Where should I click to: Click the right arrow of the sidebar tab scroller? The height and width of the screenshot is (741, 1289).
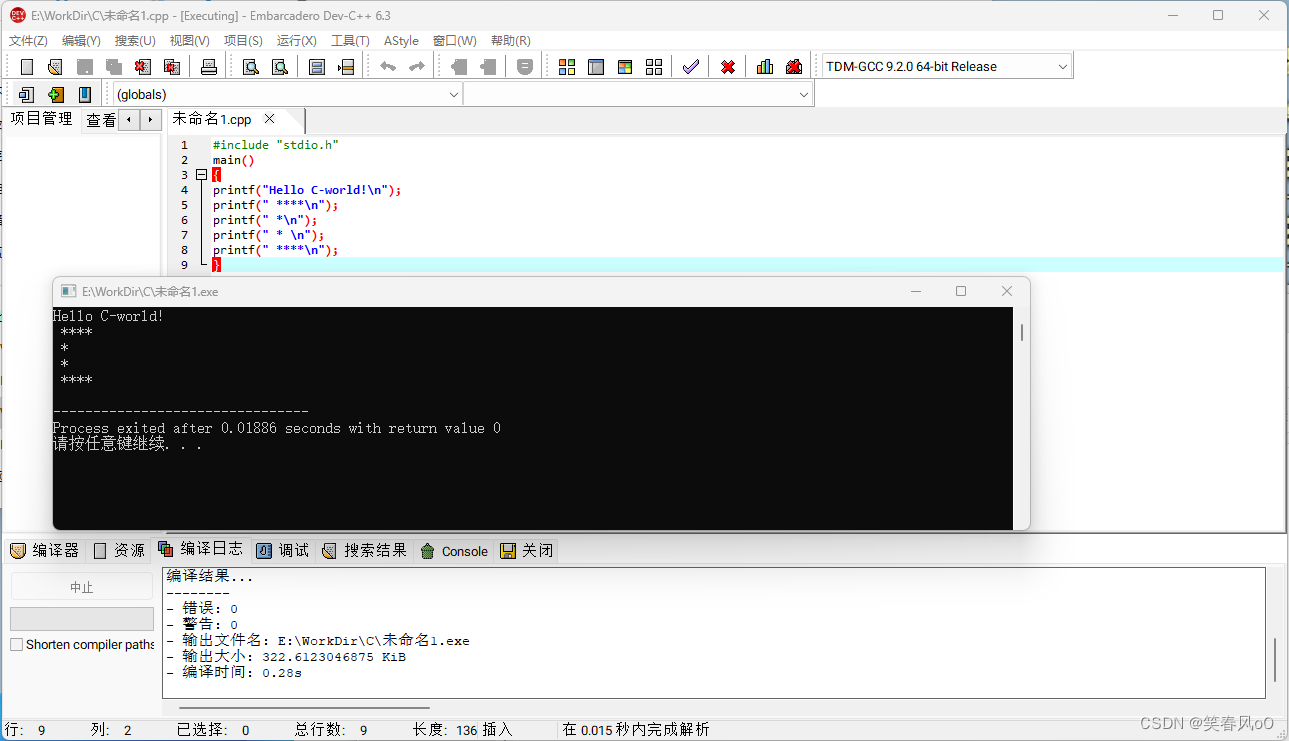point(151,120)
